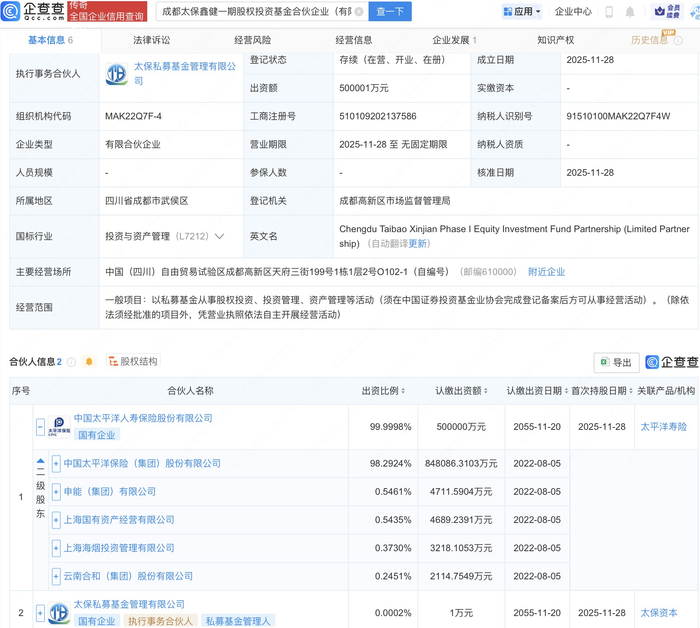Viewport: 700px width, 628px height.
Task: Click the bell icon beside 合伙人信息
Action: [89, 361]
